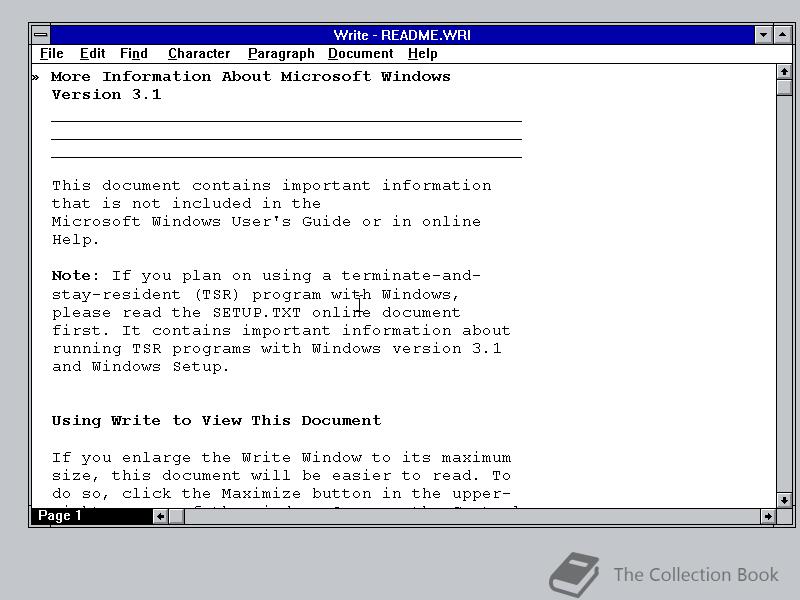Screen dimensions: 800x600
Task: Open the Help menu
Action: (x=422, y=54)
